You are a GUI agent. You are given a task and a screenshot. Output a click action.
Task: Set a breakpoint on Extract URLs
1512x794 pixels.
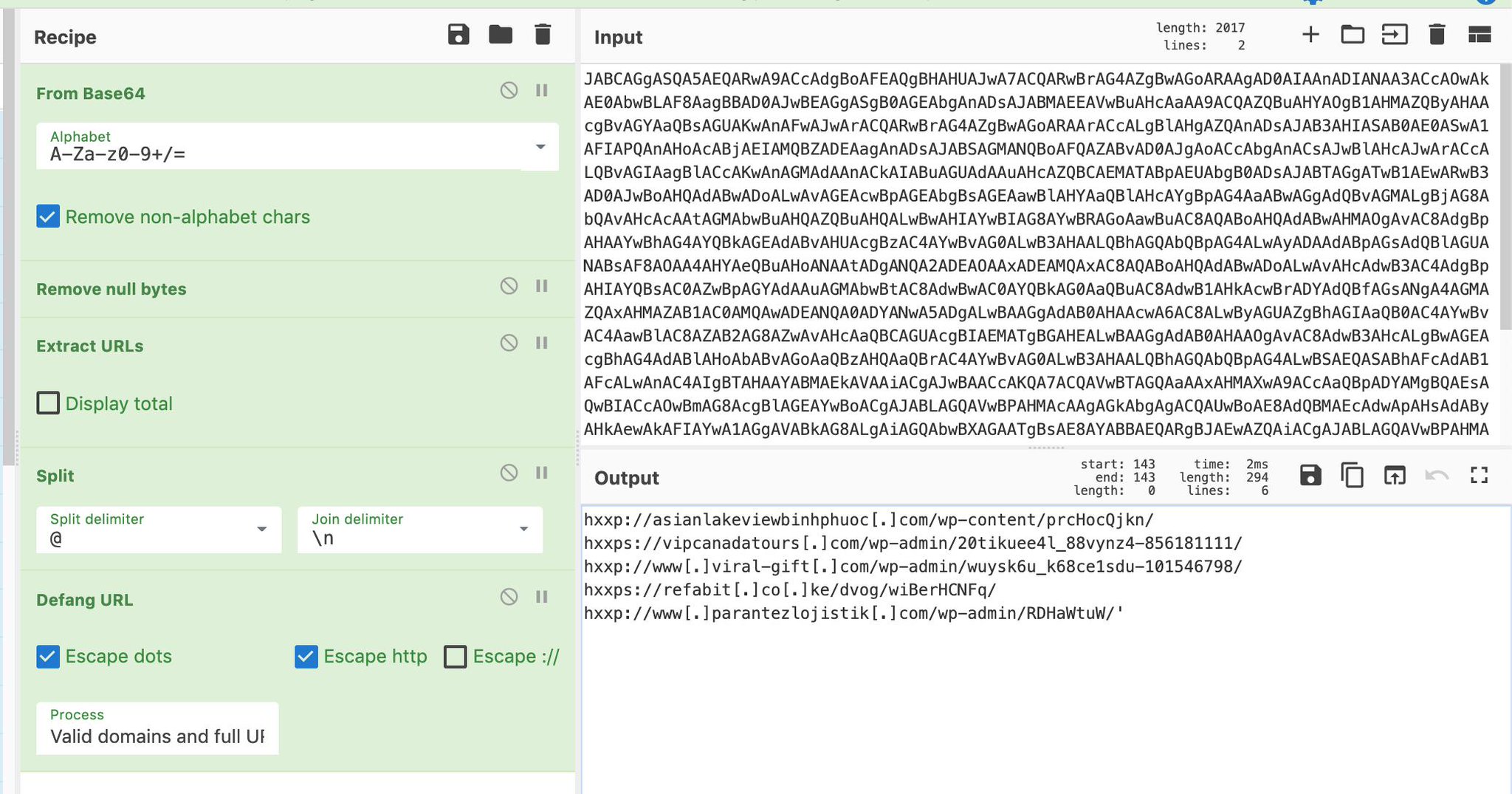tap(542, 342)
